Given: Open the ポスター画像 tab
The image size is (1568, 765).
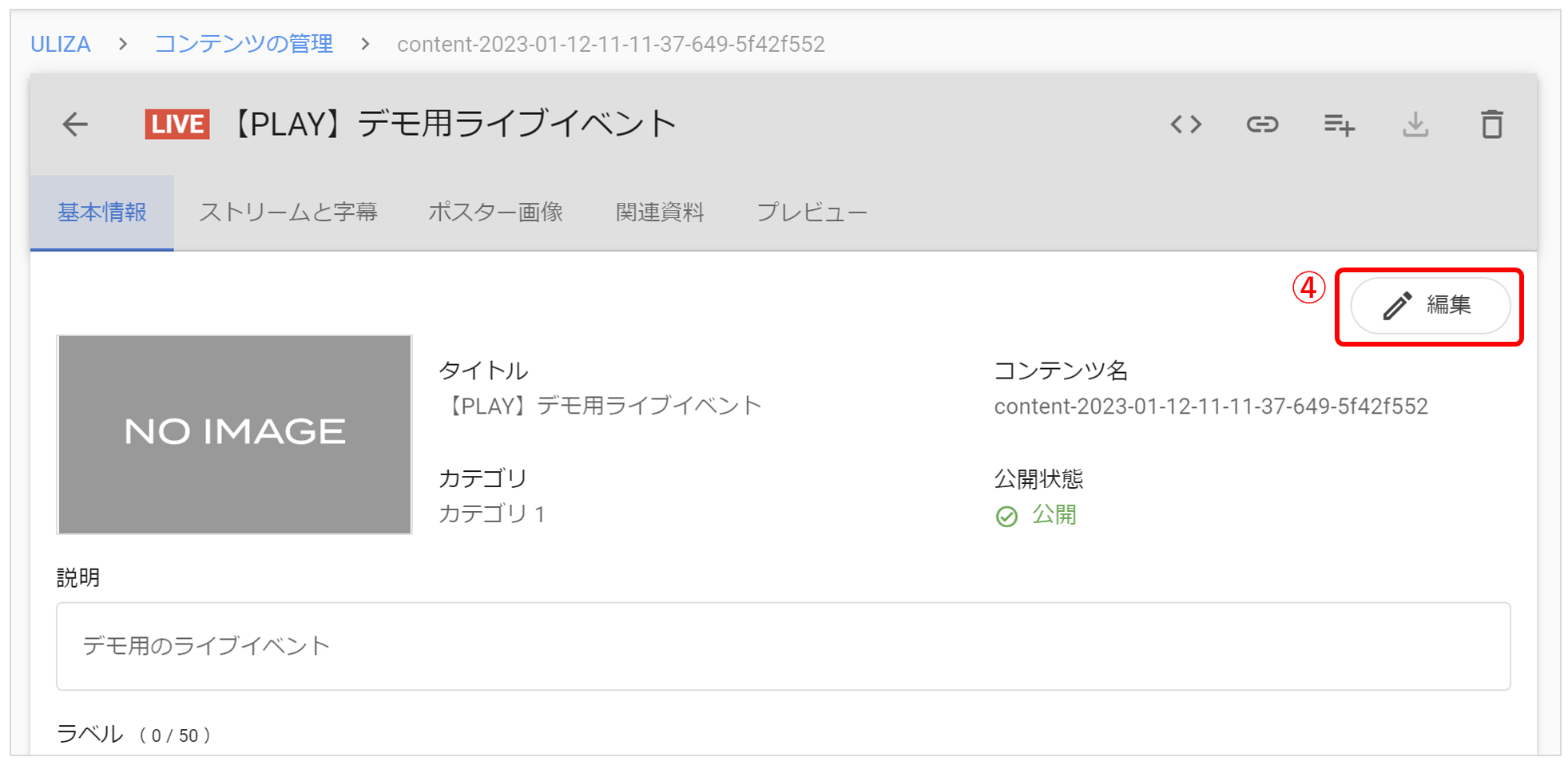Looking at the screenshot, I should (x=496, y=212).
